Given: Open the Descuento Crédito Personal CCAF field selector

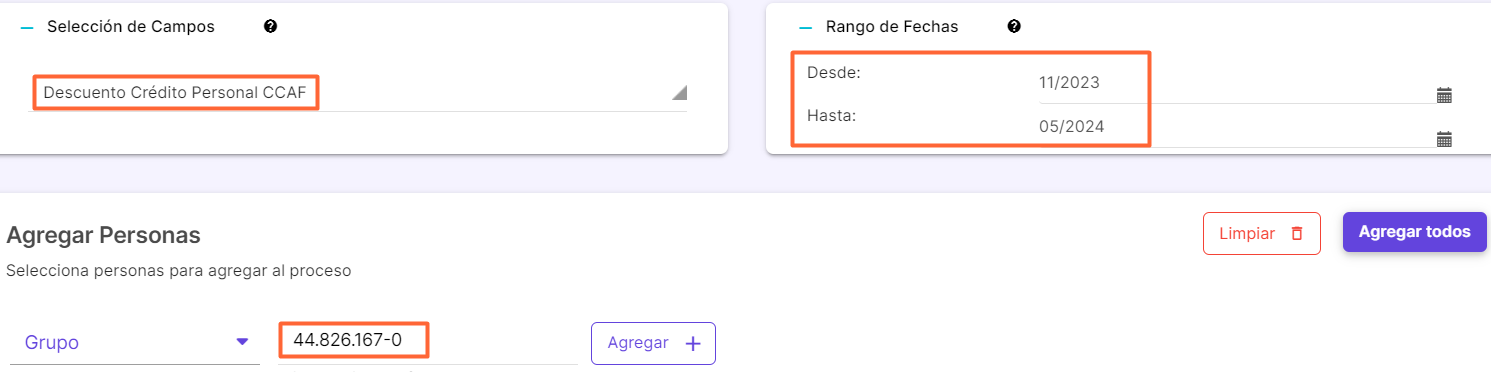Looking at the screenshot, I should coord(362,94).
